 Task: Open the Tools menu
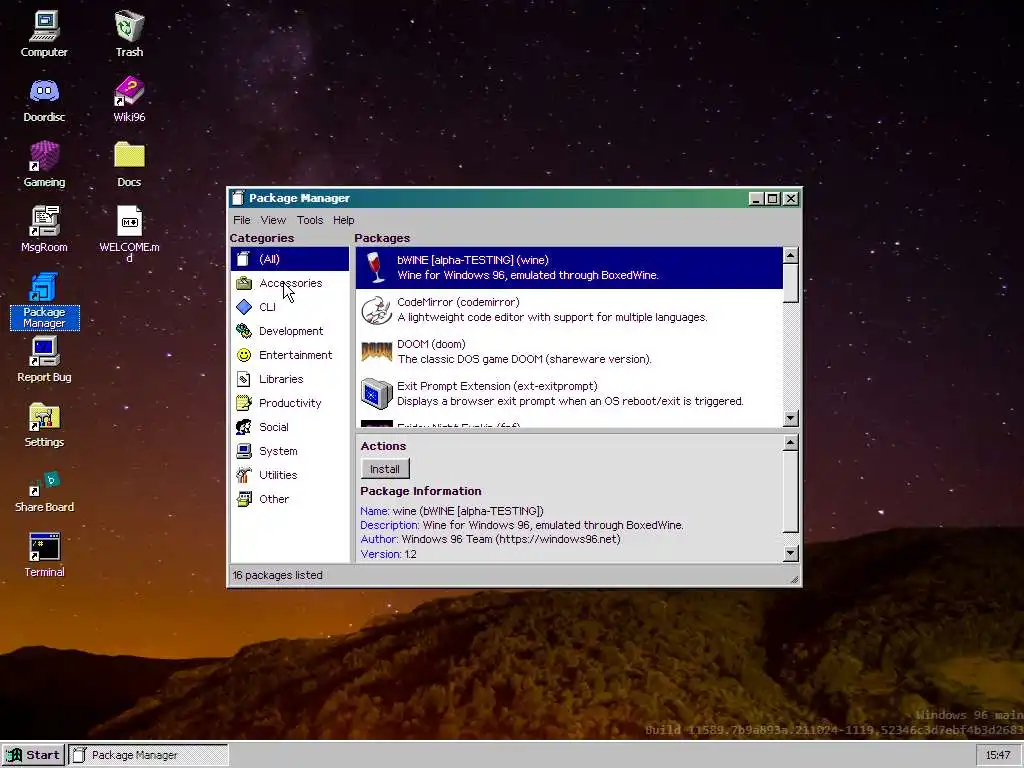tap(310, 220)
